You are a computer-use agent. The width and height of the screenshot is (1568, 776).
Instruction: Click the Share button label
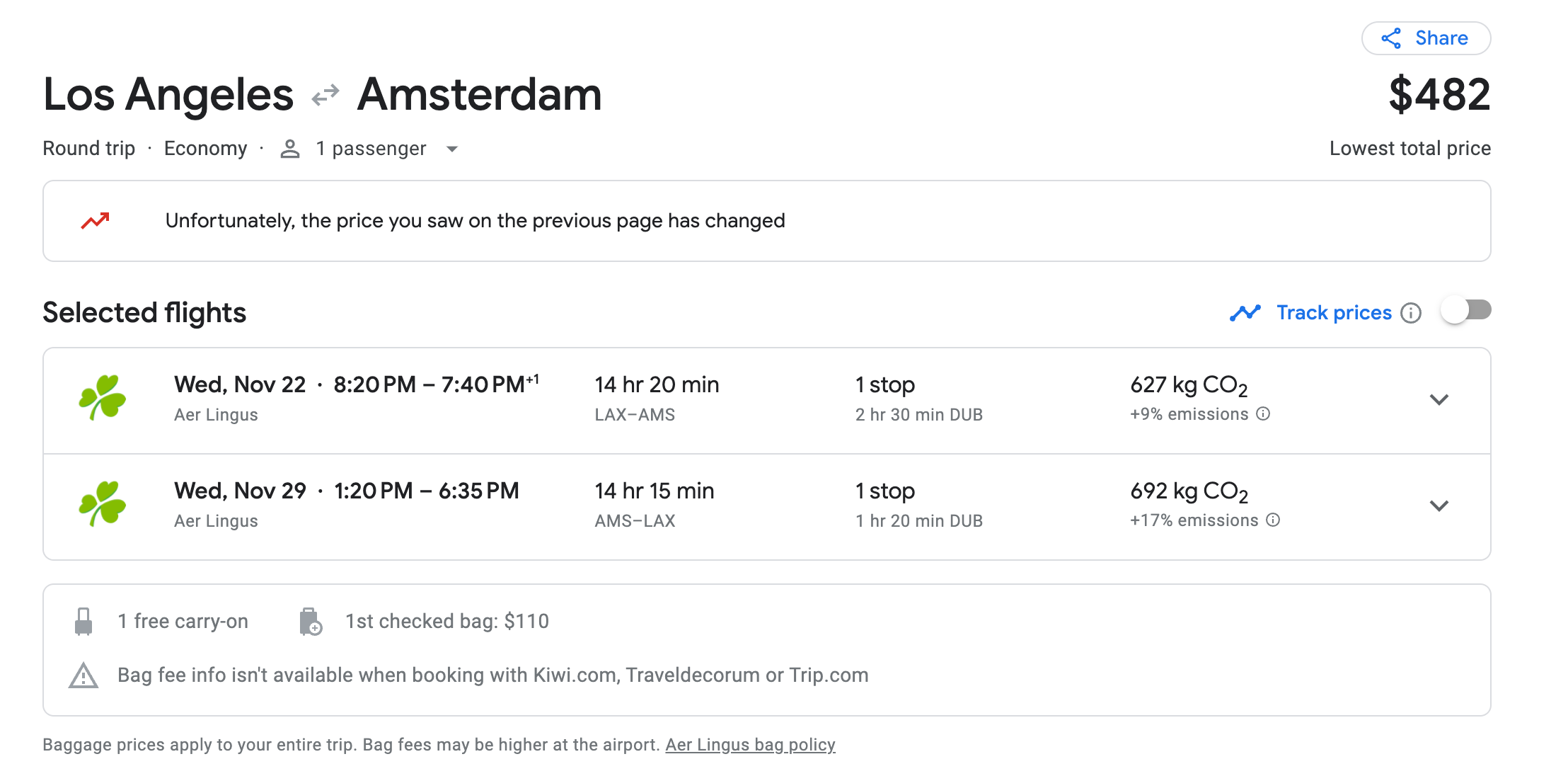(1441, 38)
